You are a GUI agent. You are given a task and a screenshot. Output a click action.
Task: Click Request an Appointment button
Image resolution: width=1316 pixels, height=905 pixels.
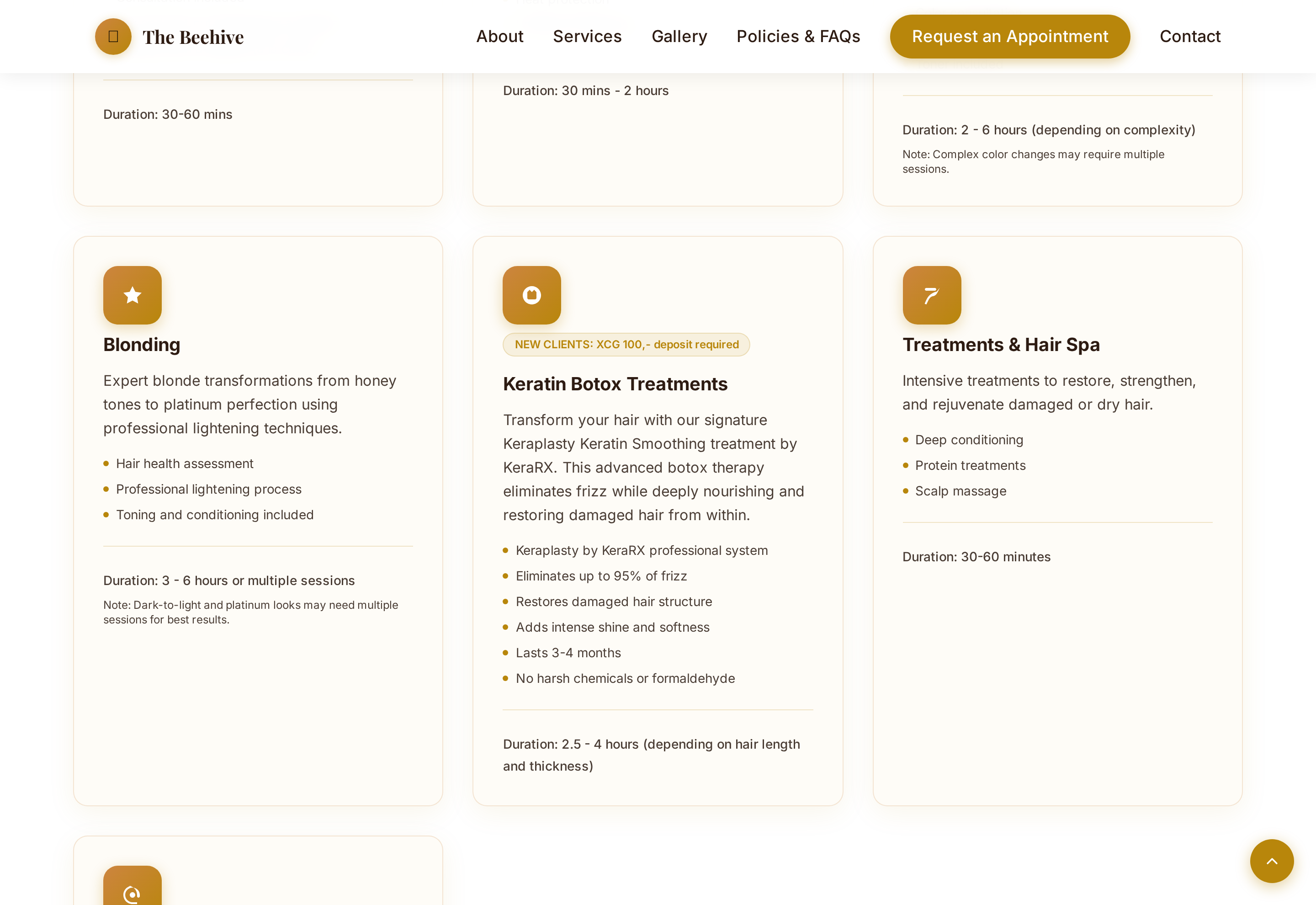1010,36
